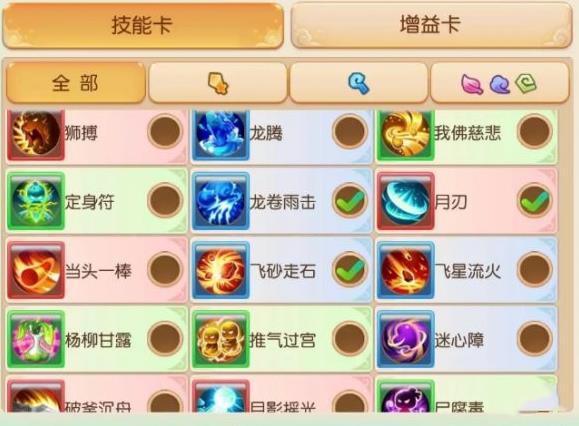Select the 全部 filter button
The image size is (579, 426).
(76, 83)
